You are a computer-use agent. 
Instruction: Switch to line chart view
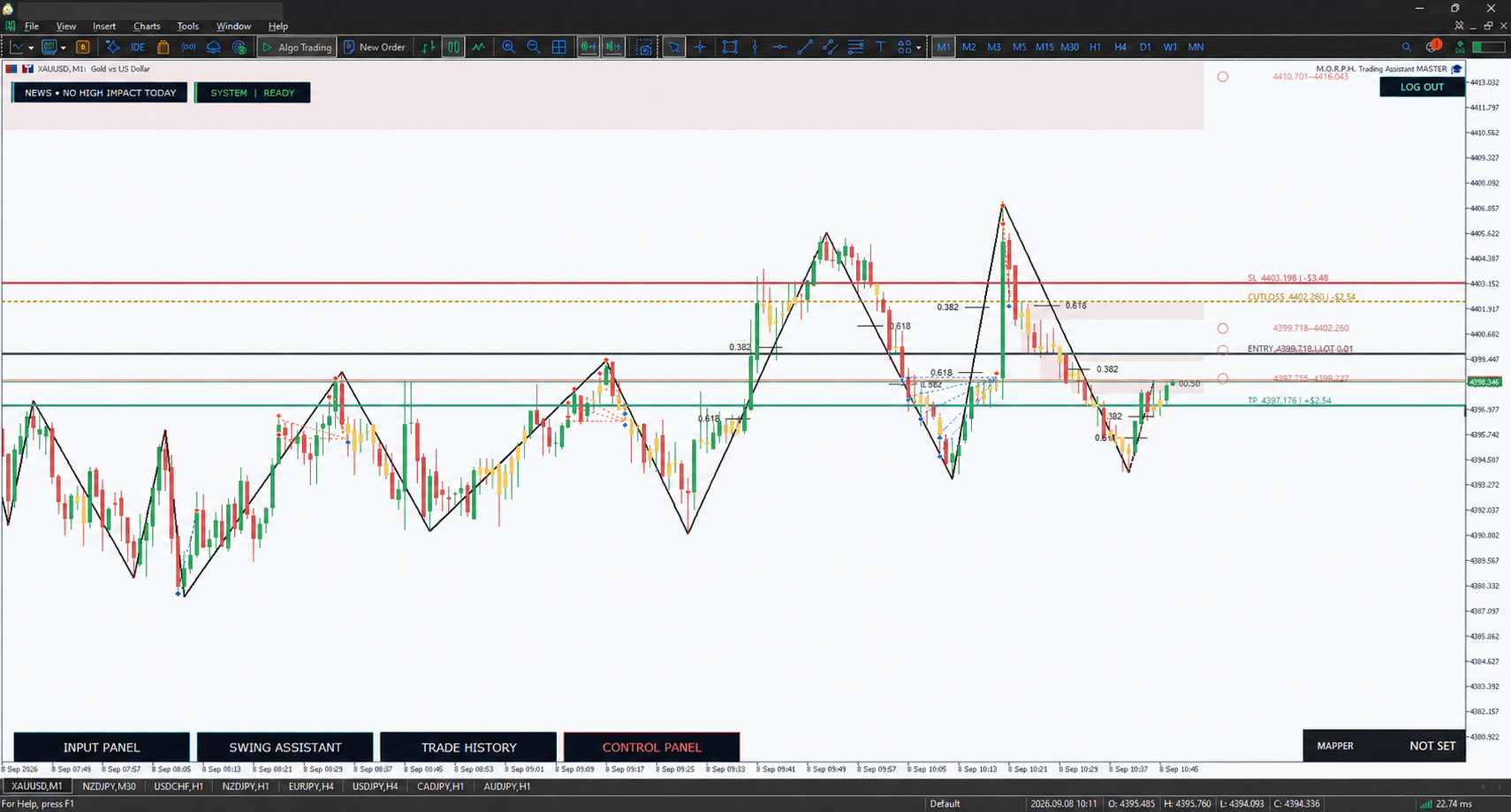tap(478, 47)
